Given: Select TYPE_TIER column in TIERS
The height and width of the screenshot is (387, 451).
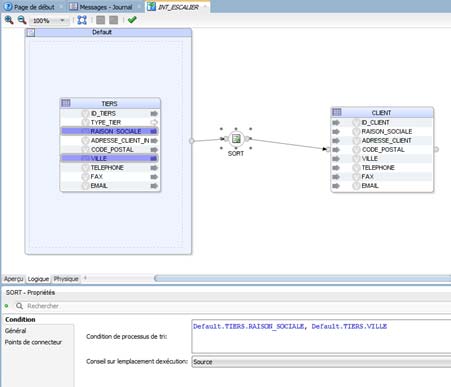Looking at the screenshot, I should point(110,123).
